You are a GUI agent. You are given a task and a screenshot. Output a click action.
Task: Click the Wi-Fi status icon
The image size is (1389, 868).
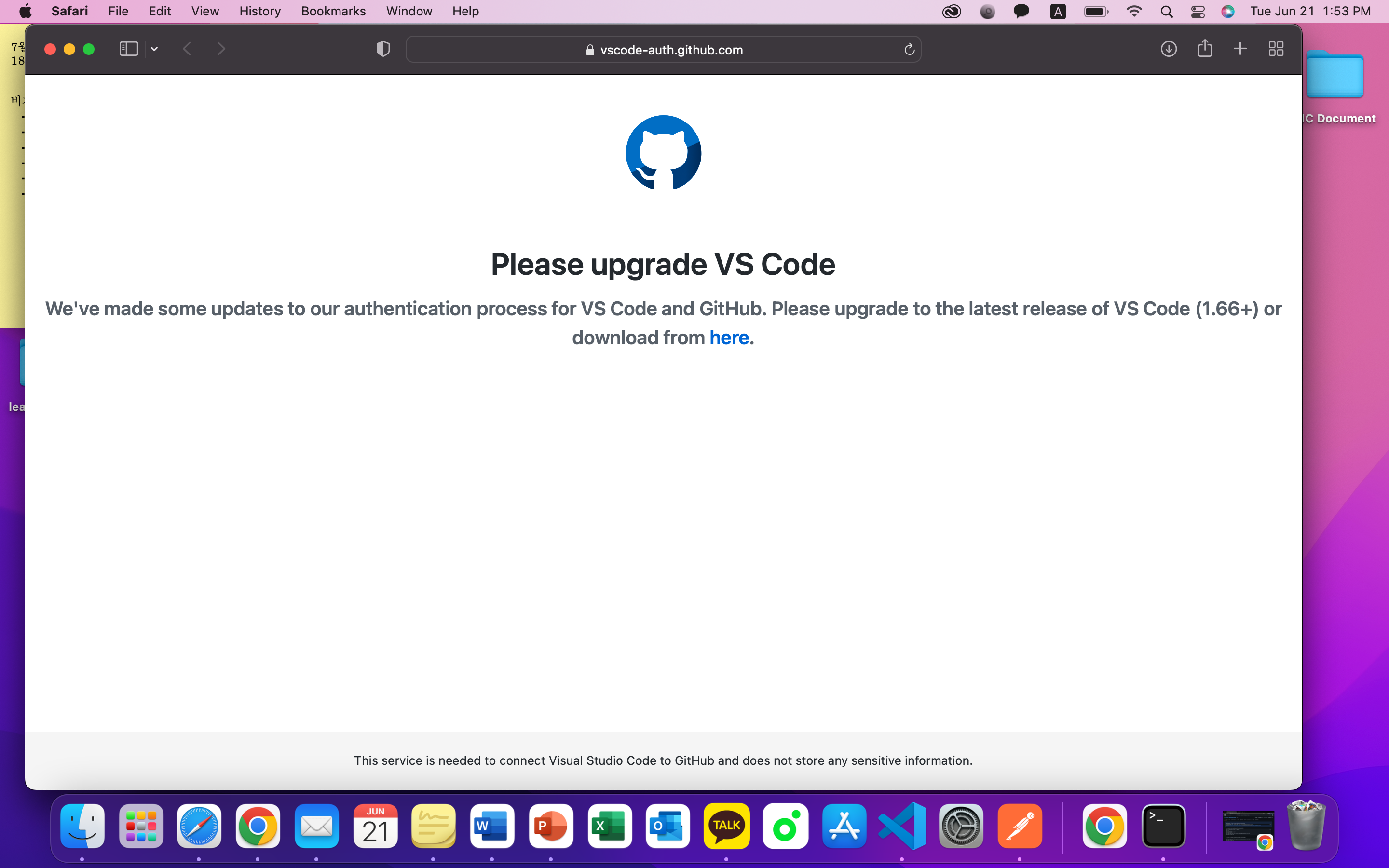click(1133, 12)
